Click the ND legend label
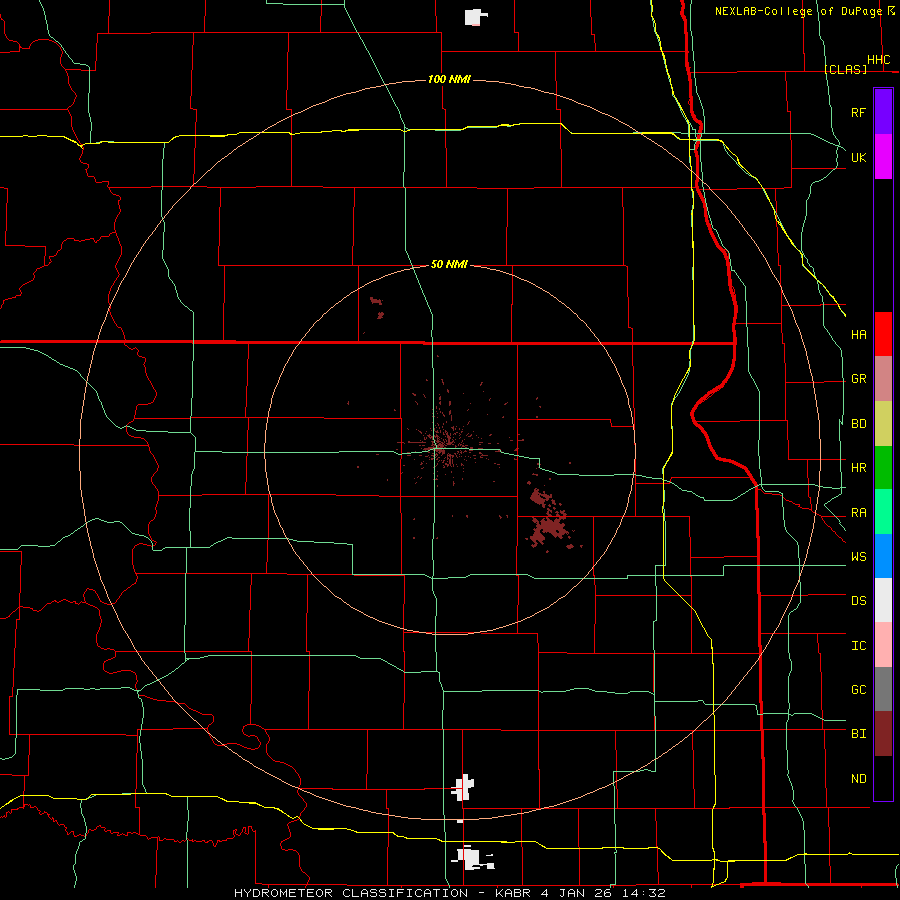 click(858, 778)
